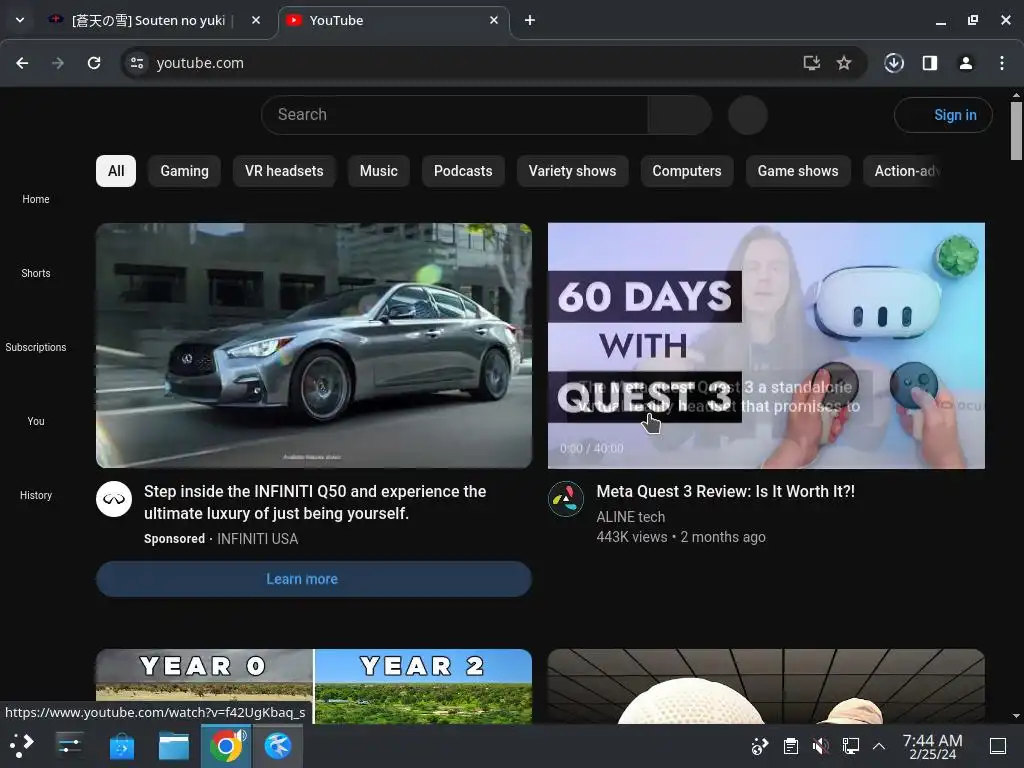Click the Chrome taskbar icon
The image size is (1024, 768).
click(x=226, y=746)
